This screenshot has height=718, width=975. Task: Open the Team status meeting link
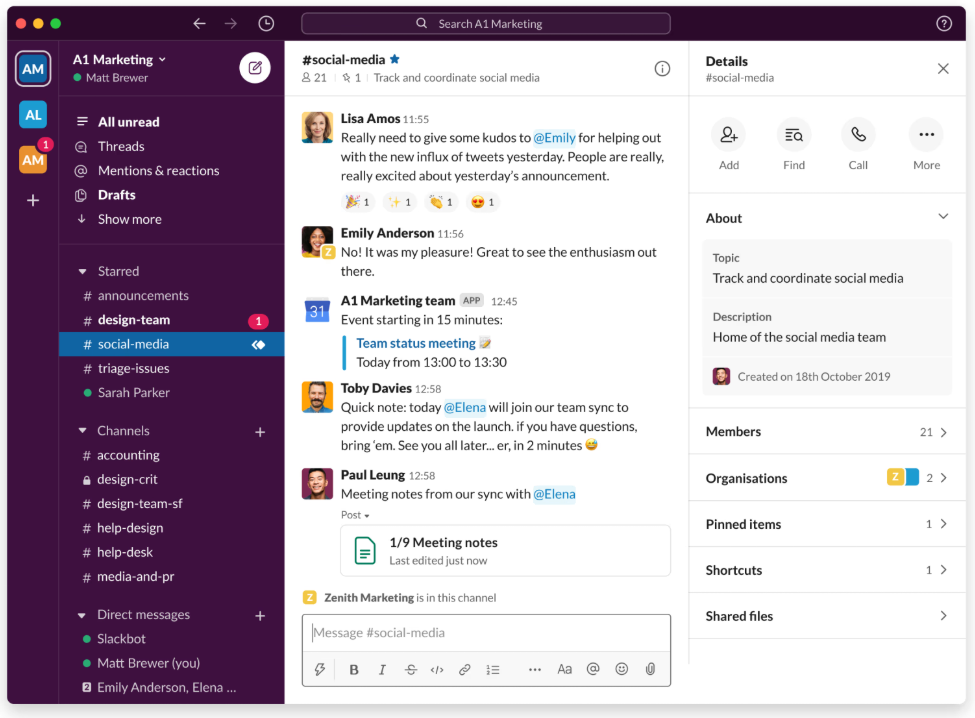pos(416,343)
